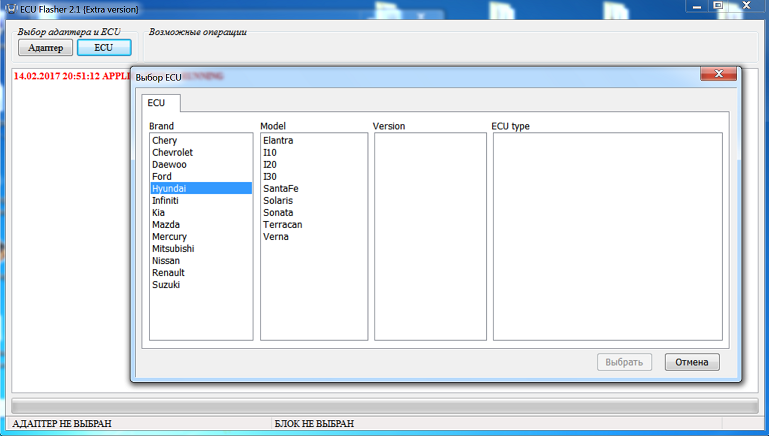
Task: Choose Sonata in the Model list
Action: tap(314, 212)
